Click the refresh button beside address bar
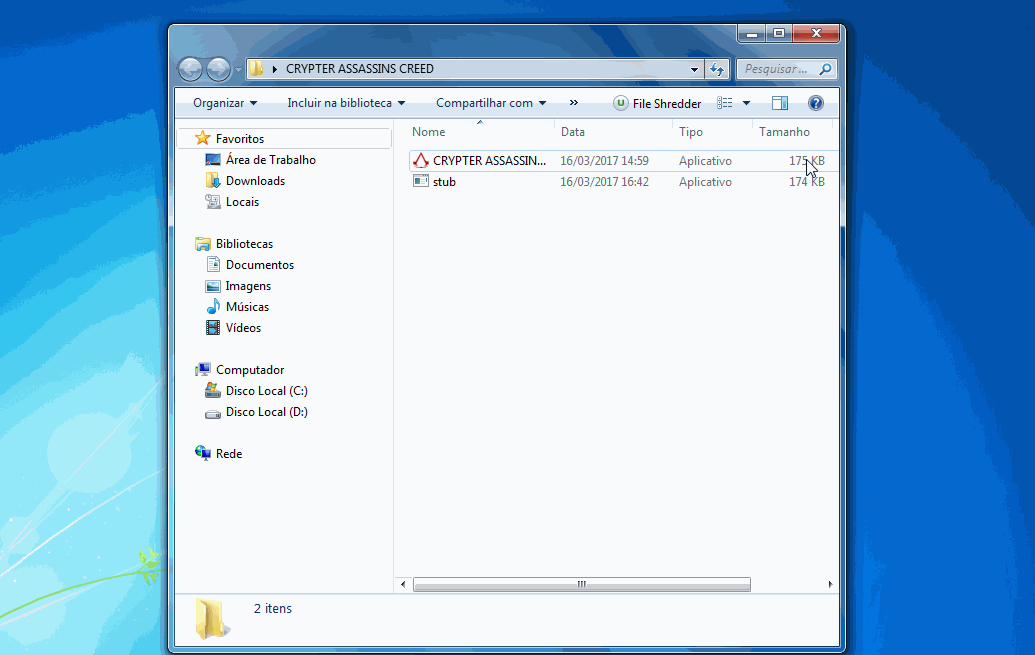 716,69
